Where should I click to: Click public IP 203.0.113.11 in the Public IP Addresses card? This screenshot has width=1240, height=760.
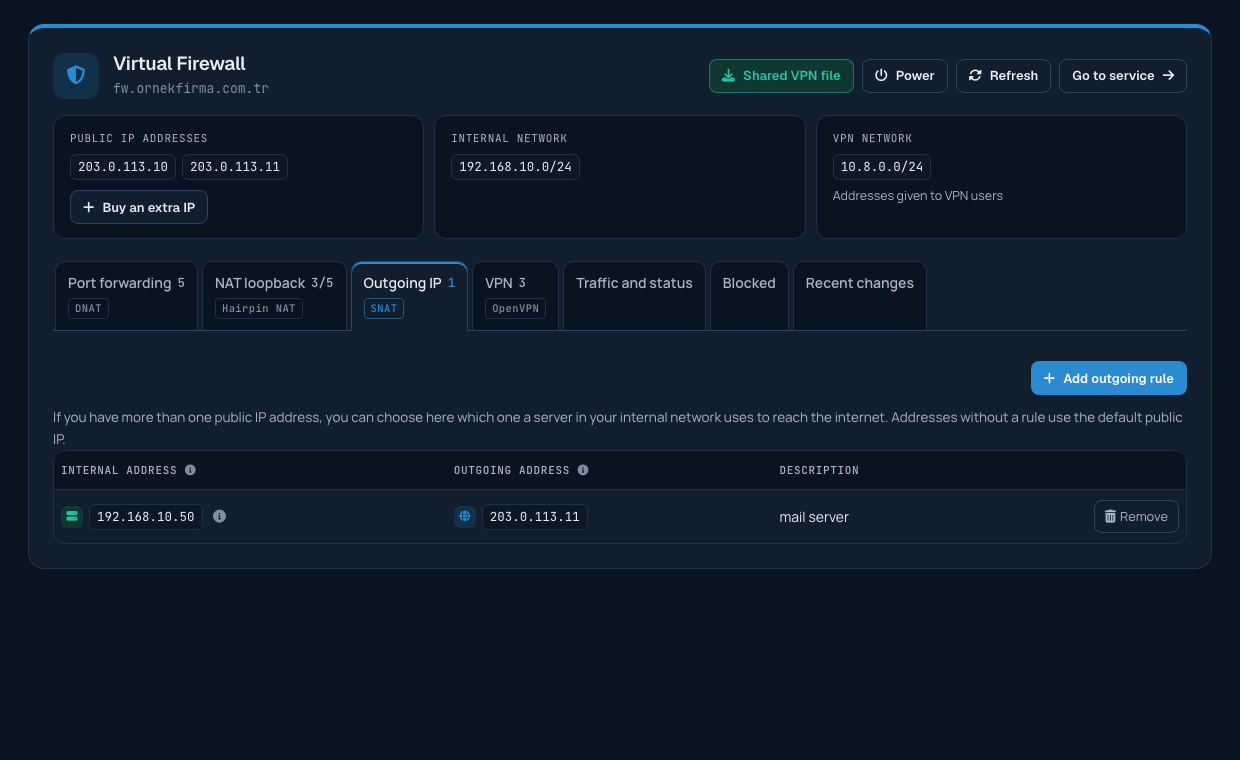pyautogui.click(x=235, y=167)
